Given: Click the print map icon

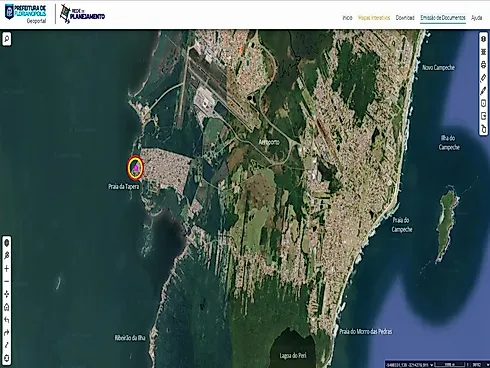Looking at the screenshot, I should click(x=484, y=65).
